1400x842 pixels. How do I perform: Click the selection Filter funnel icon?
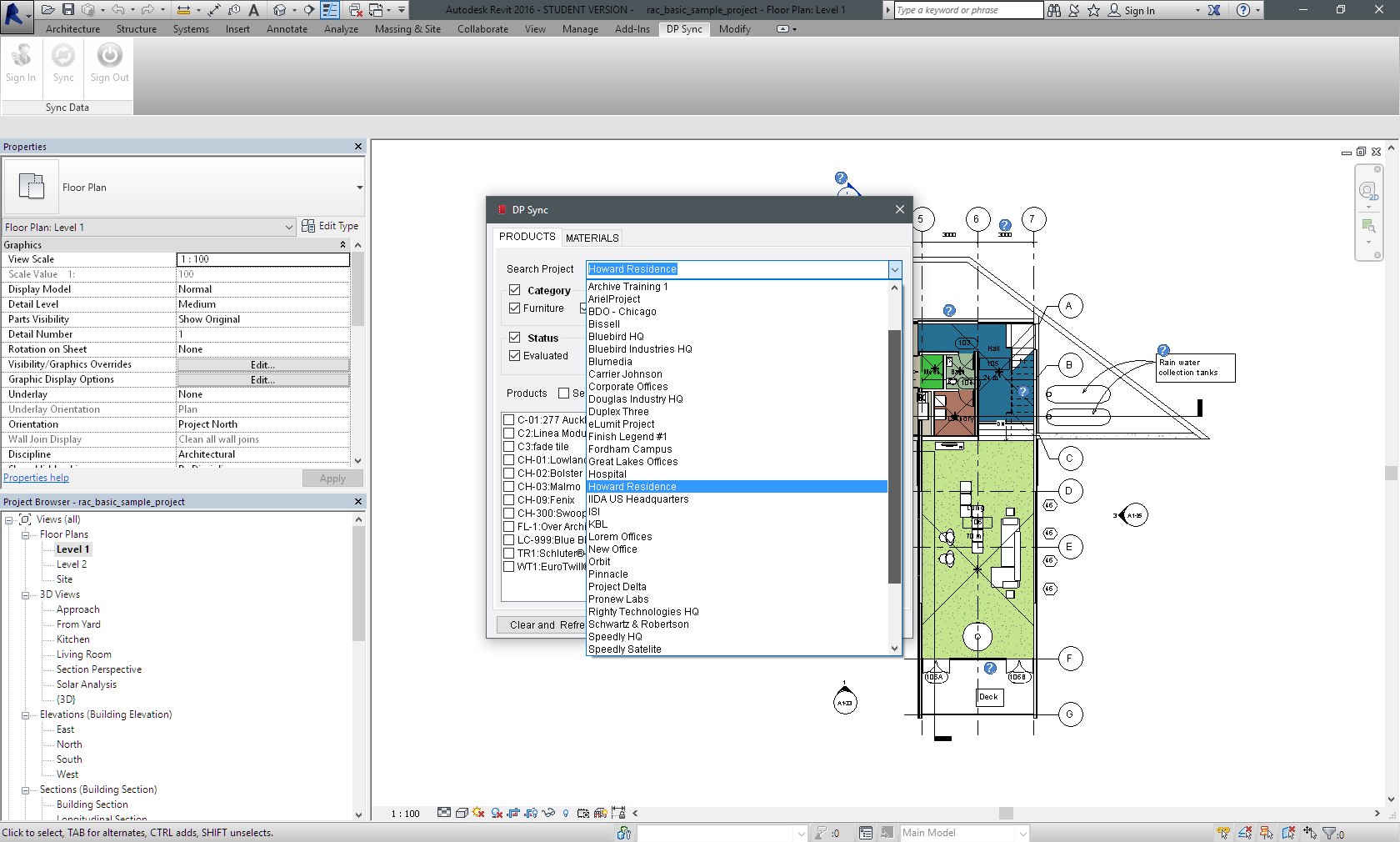coord(1331,833)
